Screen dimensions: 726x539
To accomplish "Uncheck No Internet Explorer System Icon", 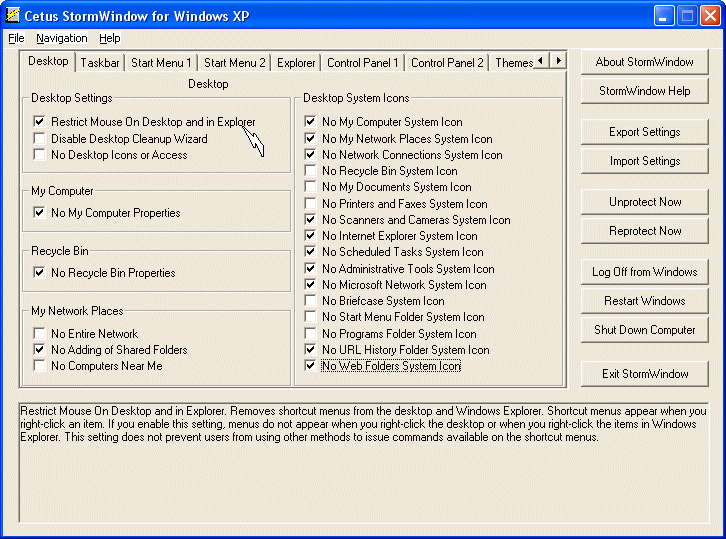I will click(310, 236).
